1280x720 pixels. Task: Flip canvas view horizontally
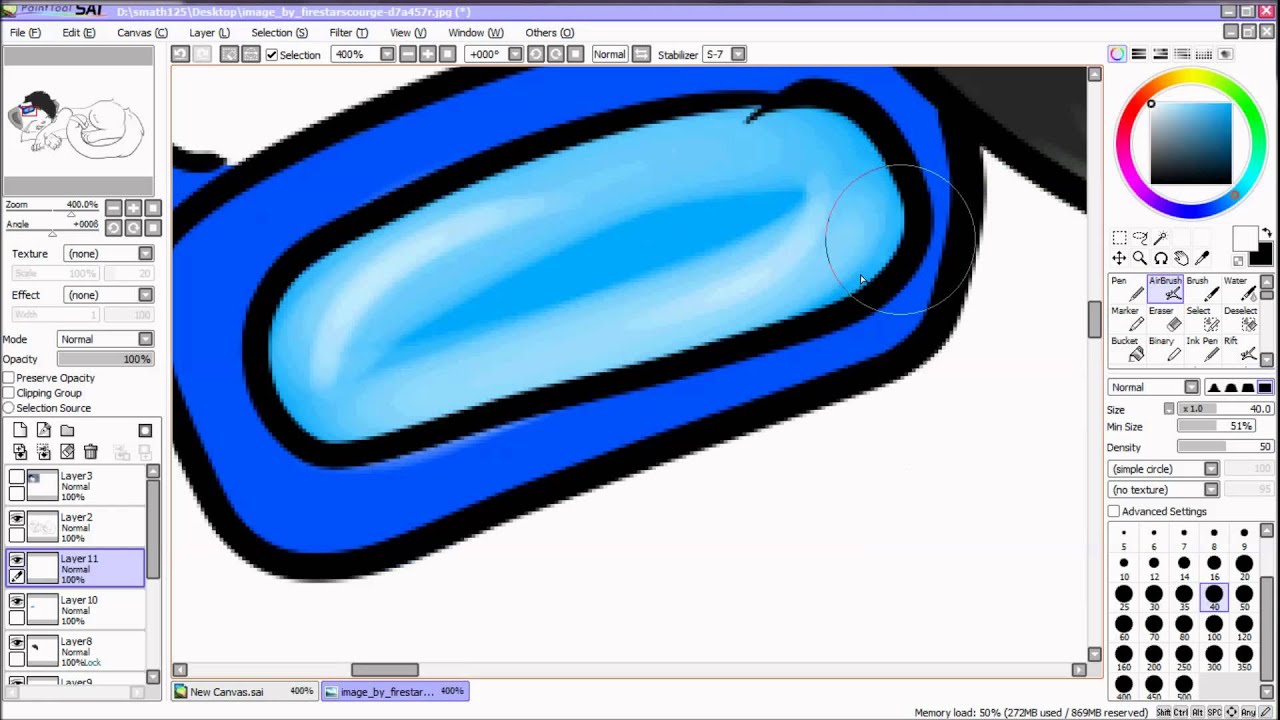[x=641, y=54]
